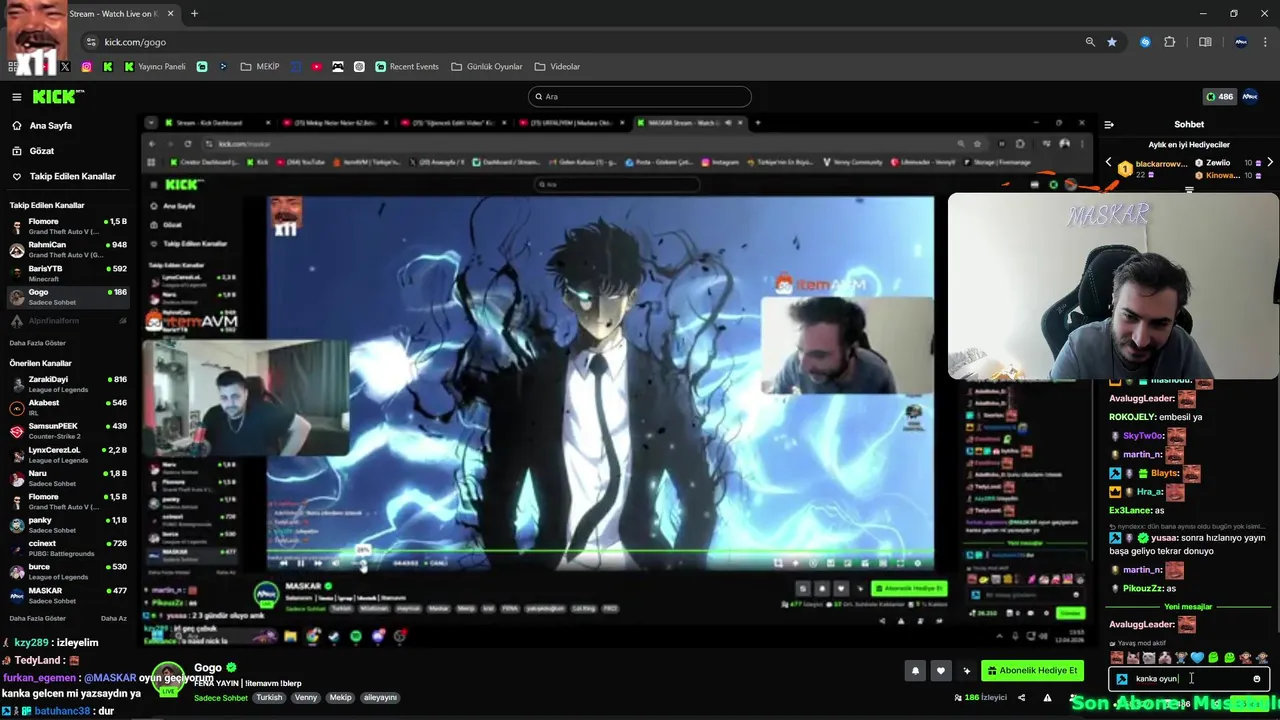Viewport: 1280px width, 720px height.
Task: Open followed channel RahmiCan
Action: 67,250
